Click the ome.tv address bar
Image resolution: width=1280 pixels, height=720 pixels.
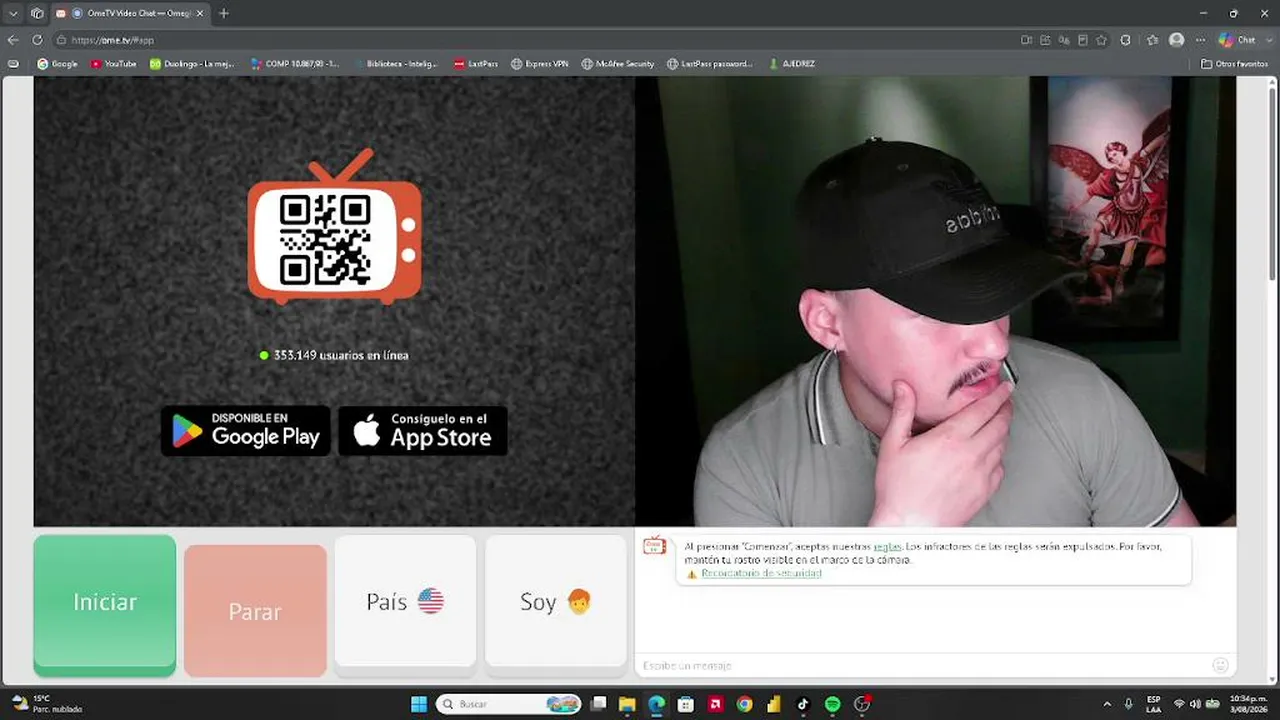tap(530, 40)
